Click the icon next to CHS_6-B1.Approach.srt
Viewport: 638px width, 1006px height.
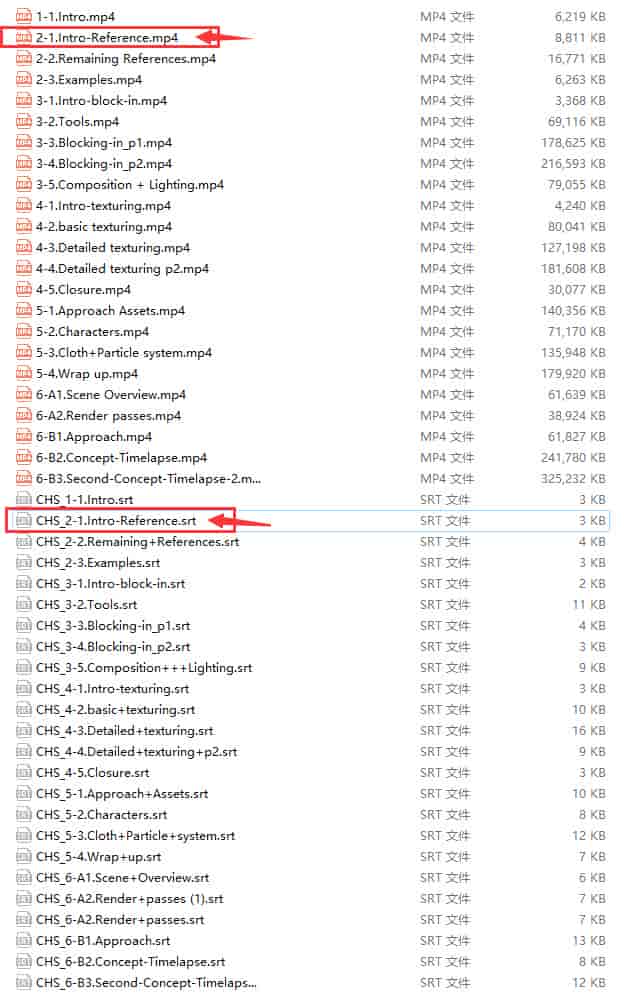coord(25,941)
